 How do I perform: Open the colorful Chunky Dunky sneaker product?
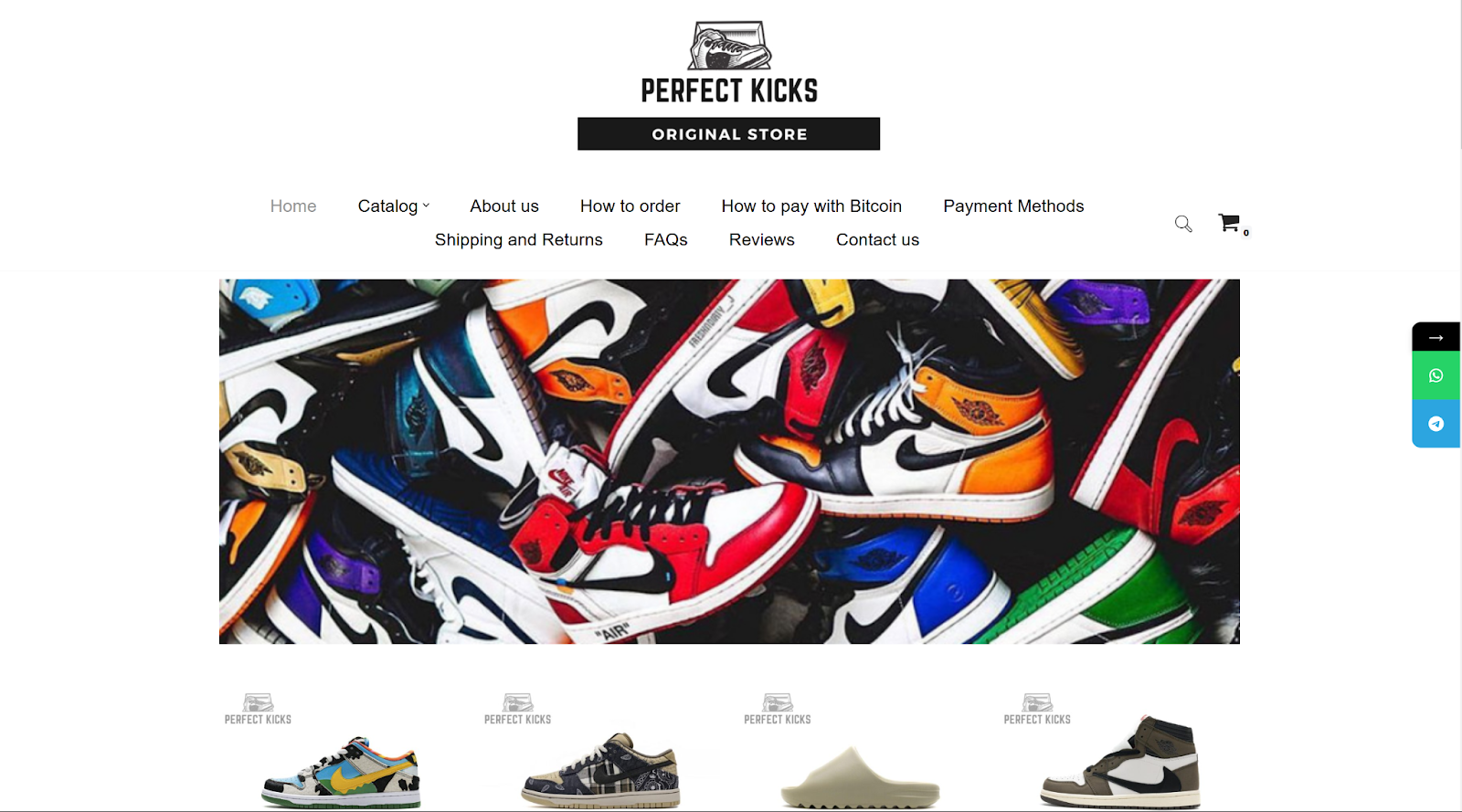pos(341,772)
